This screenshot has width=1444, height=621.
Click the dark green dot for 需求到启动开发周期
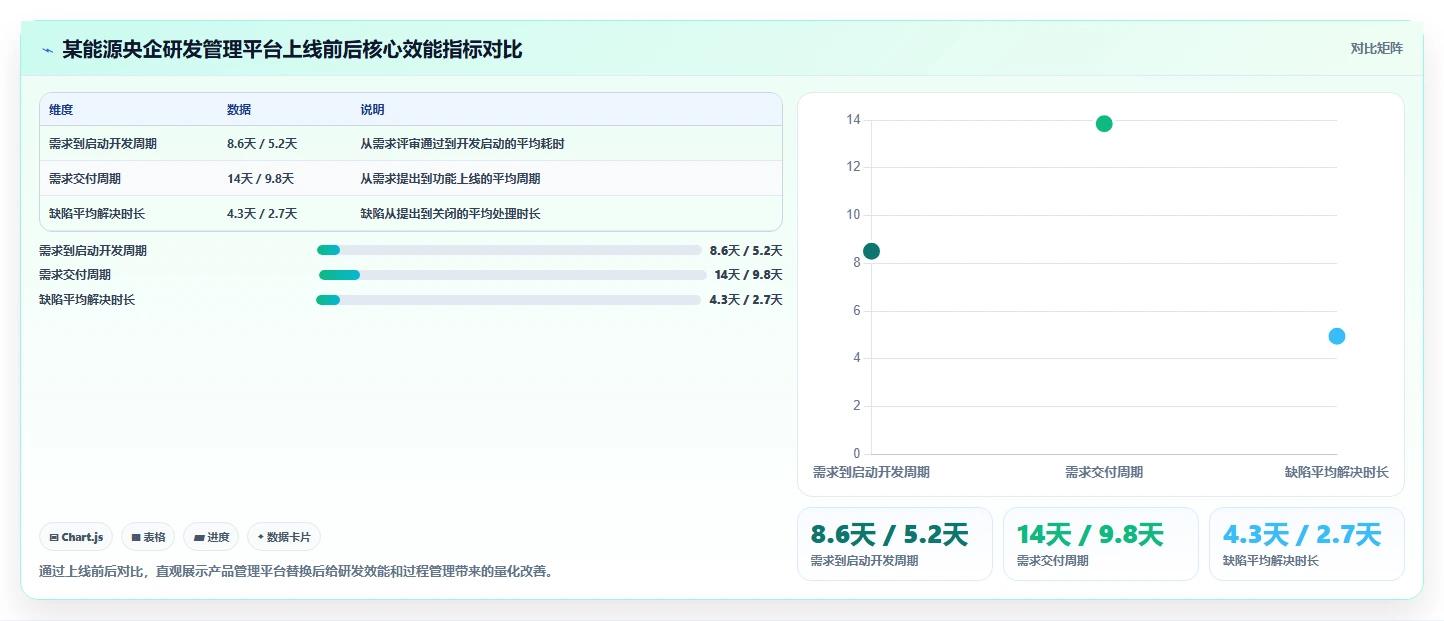coord(871,251)
